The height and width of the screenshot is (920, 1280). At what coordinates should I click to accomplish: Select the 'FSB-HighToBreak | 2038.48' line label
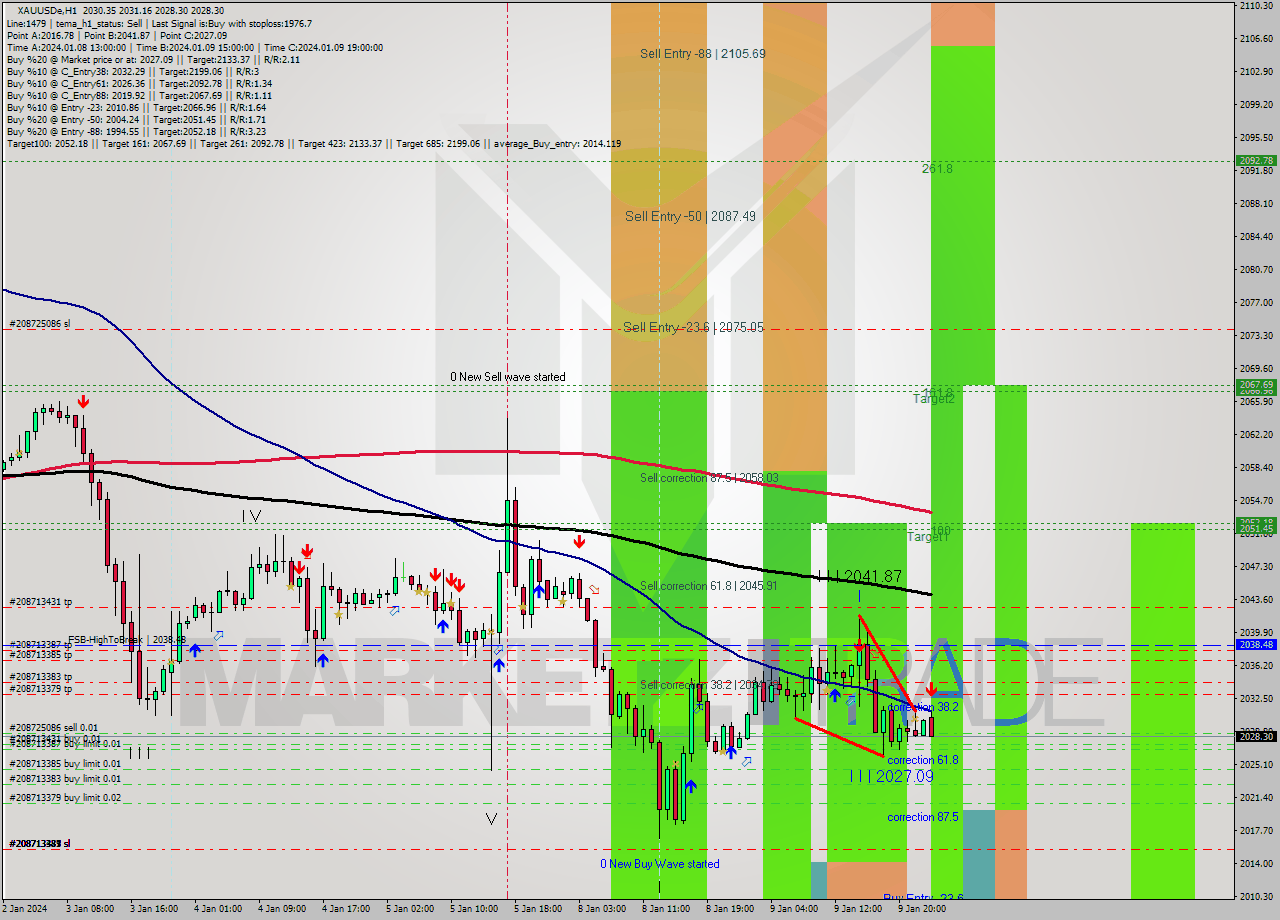pos(127,639)
